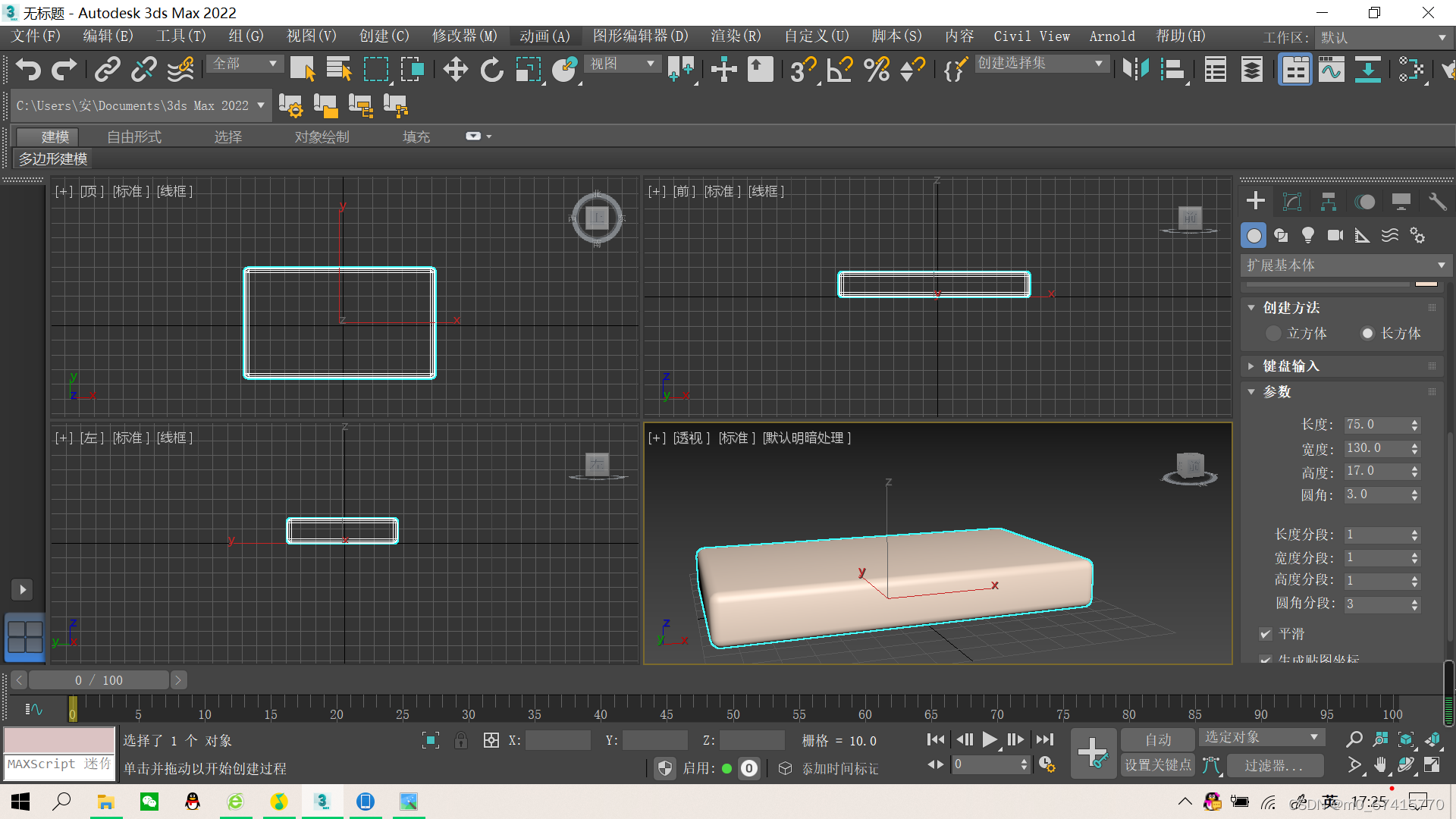Click the Mirror tool icon
This screenshot has width=1456, height=819.
pyautogui.click(x=1135, y=70)
